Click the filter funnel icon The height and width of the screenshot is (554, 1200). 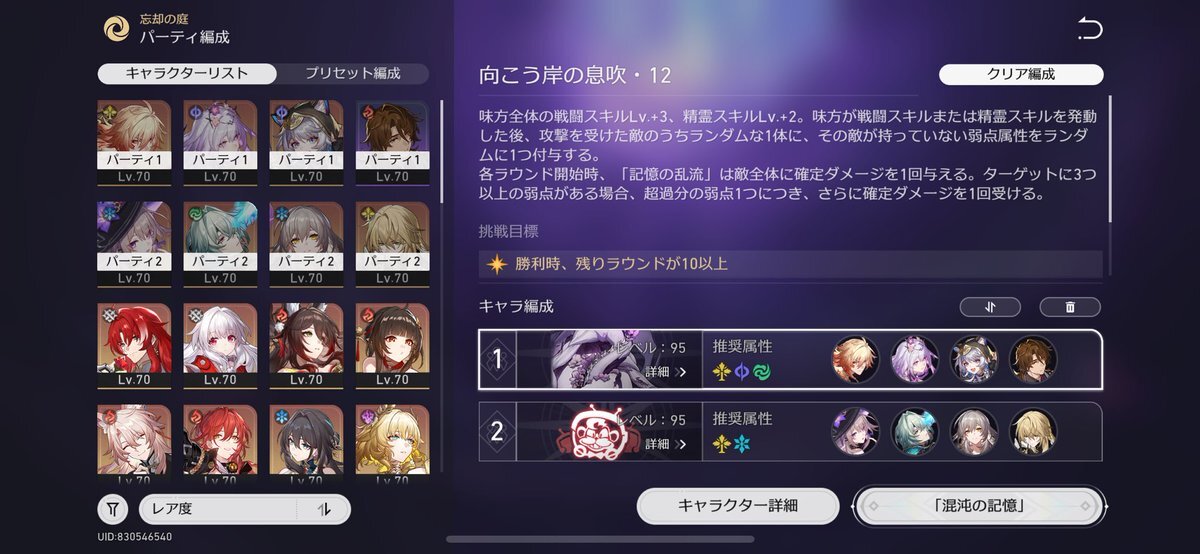coord(113,509)
